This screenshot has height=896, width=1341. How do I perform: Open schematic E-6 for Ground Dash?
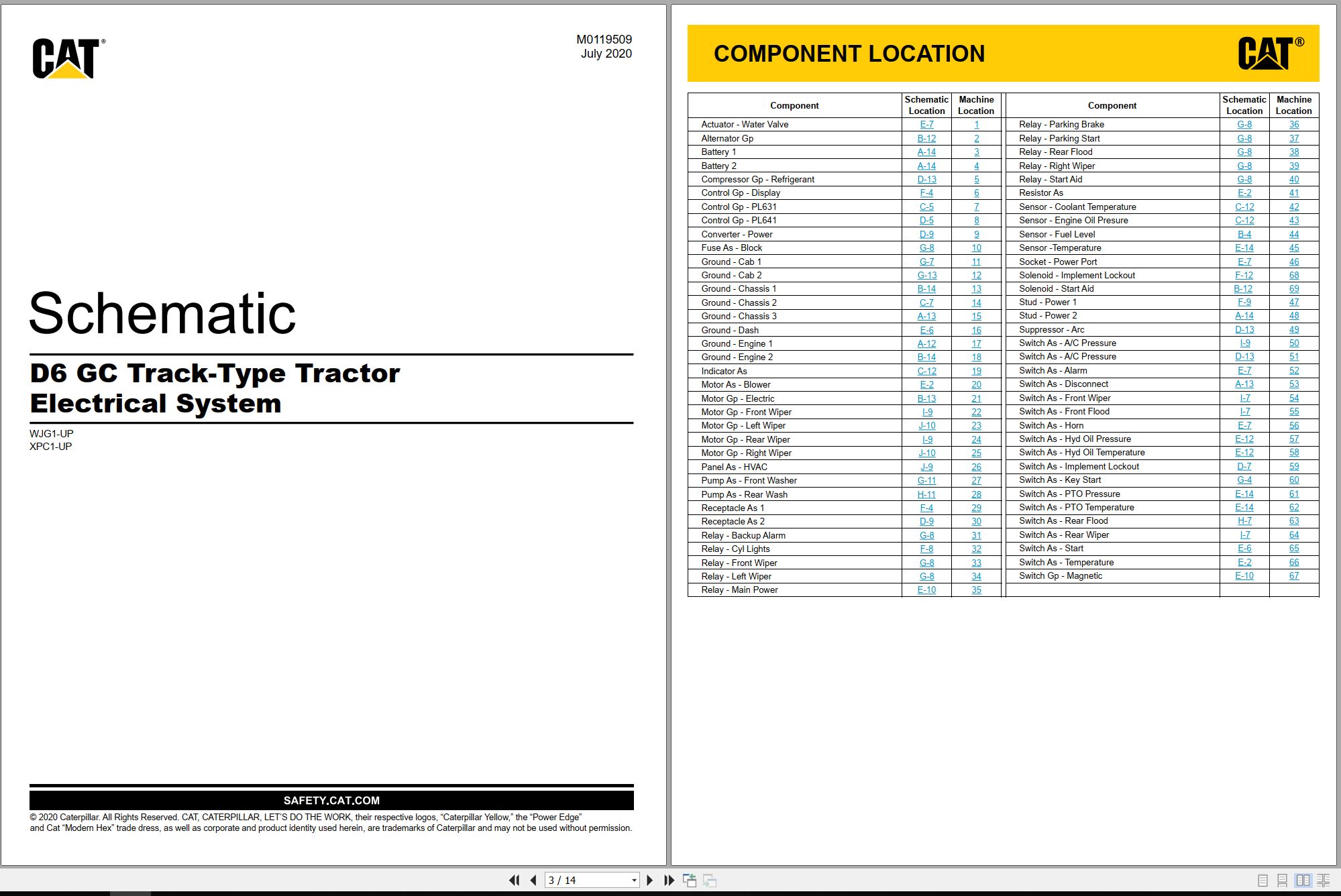[x=926, y=331]
